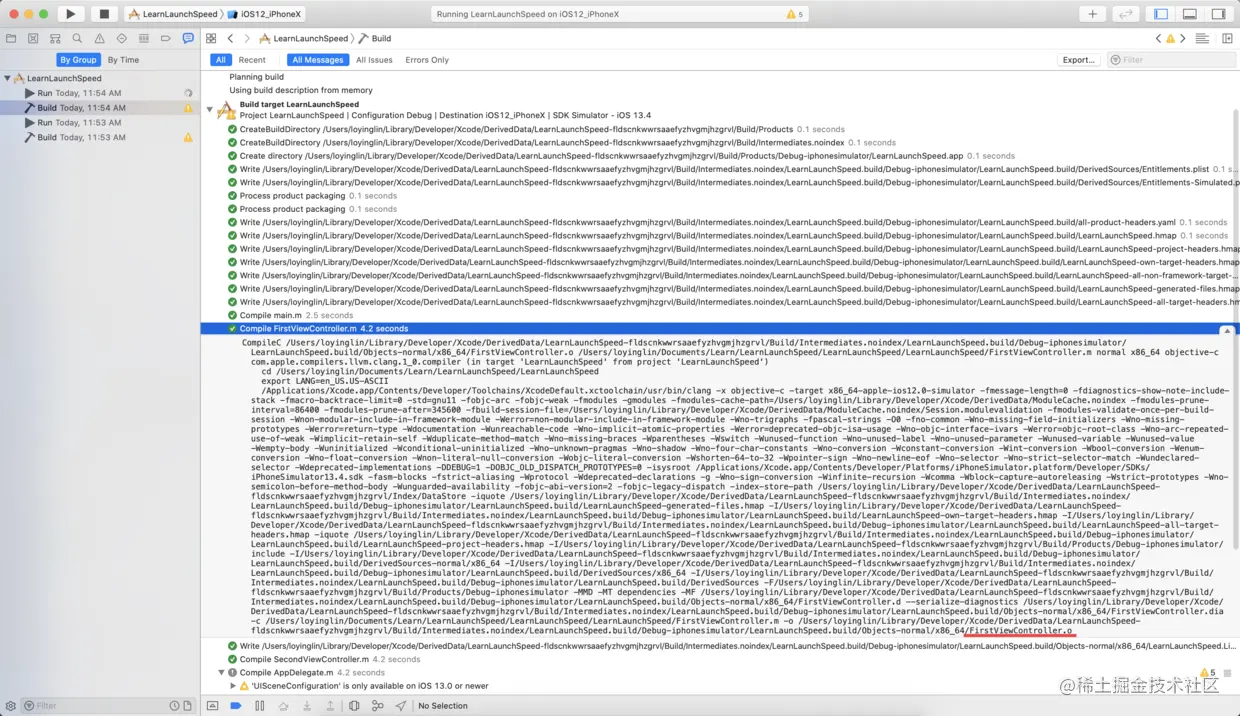Go to previous issue with left chevron
The height and width of the screenshot is (716, 1240).
[x=1159, y=38]
